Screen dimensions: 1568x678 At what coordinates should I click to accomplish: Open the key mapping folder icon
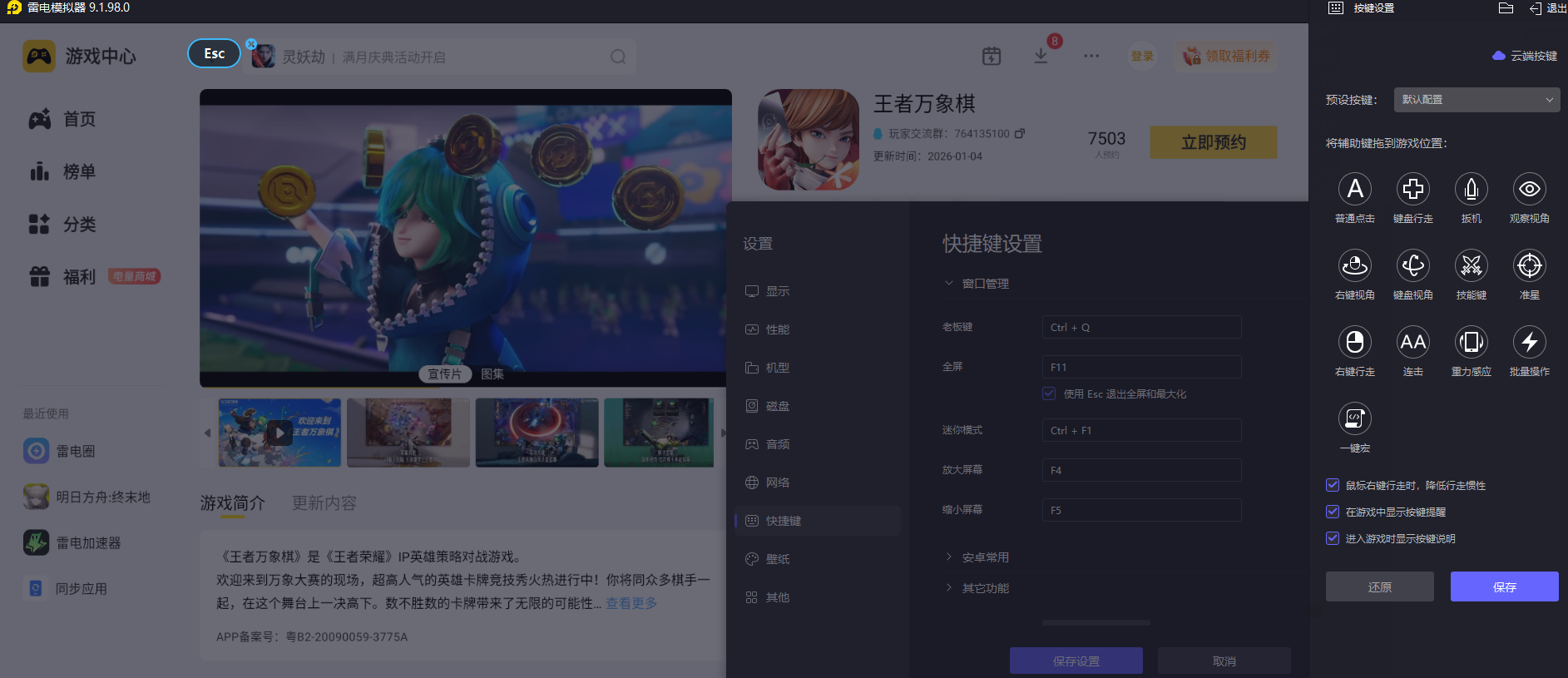1506,8
